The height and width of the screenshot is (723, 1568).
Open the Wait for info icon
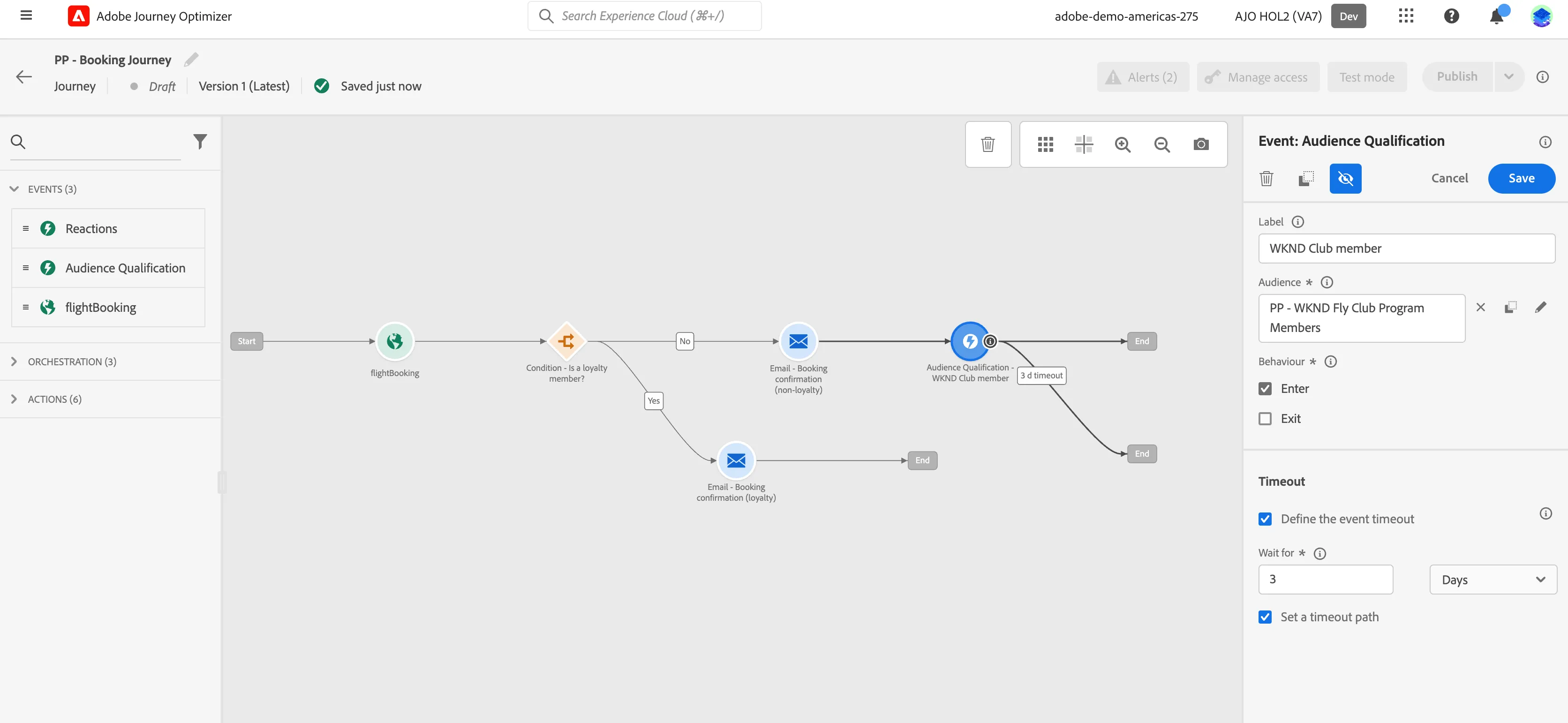point(1319,553)
